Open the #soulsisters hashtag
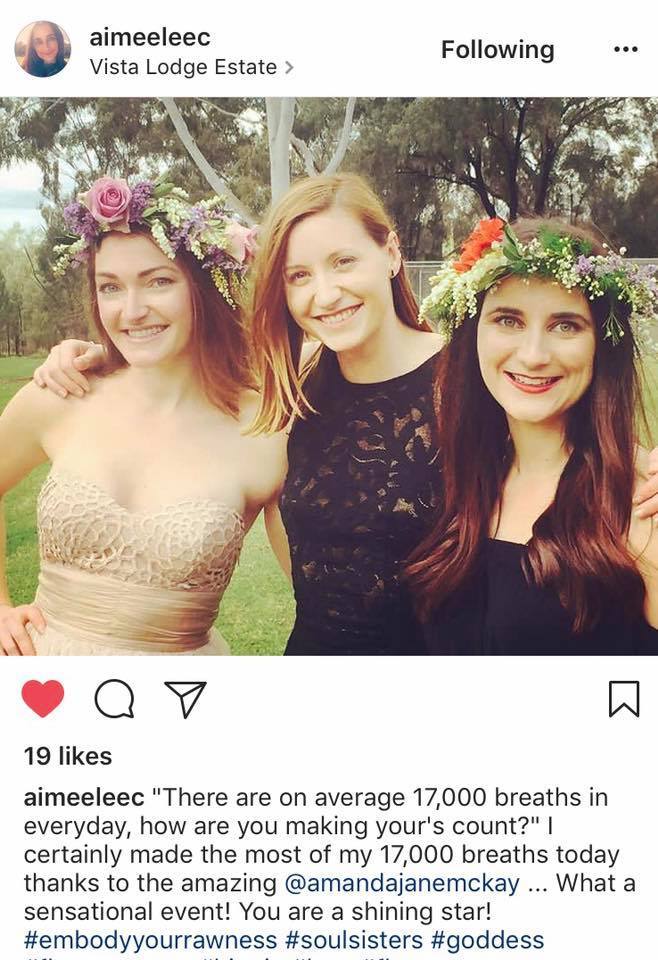The height and width of the screenshot is (960, 658). click(354, 940)
